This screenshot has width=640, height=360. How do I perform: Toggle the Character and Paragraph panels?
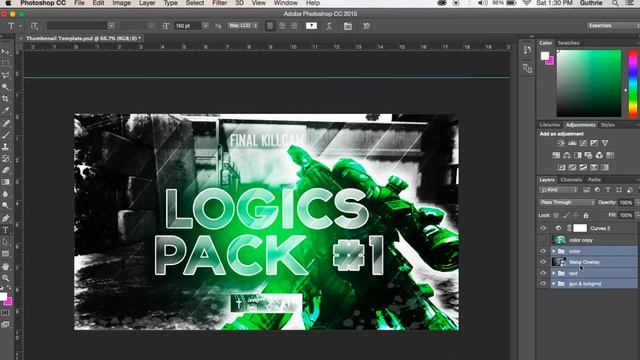click(x=348, y=26)
